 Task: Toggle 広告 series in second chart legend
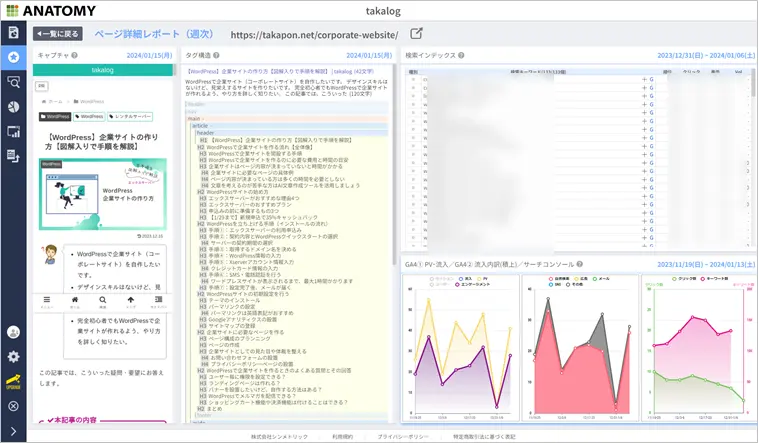coord(581,279)
